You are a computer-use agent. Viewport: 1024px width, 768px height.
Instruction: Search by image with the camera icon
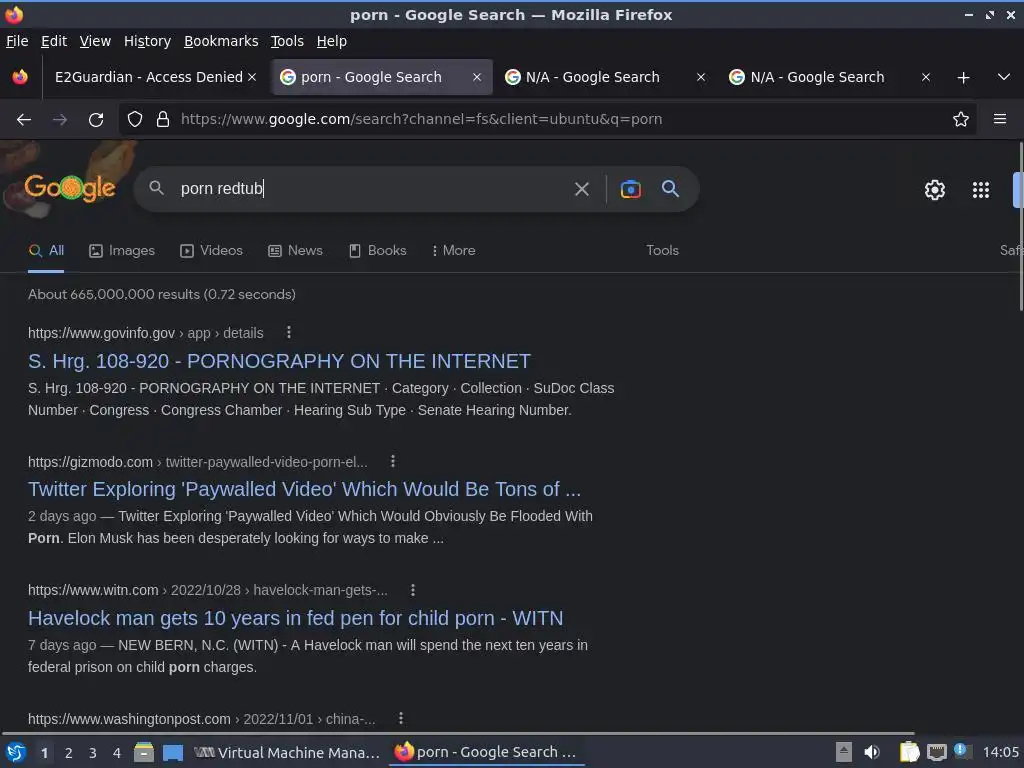[x=630, y=189]
